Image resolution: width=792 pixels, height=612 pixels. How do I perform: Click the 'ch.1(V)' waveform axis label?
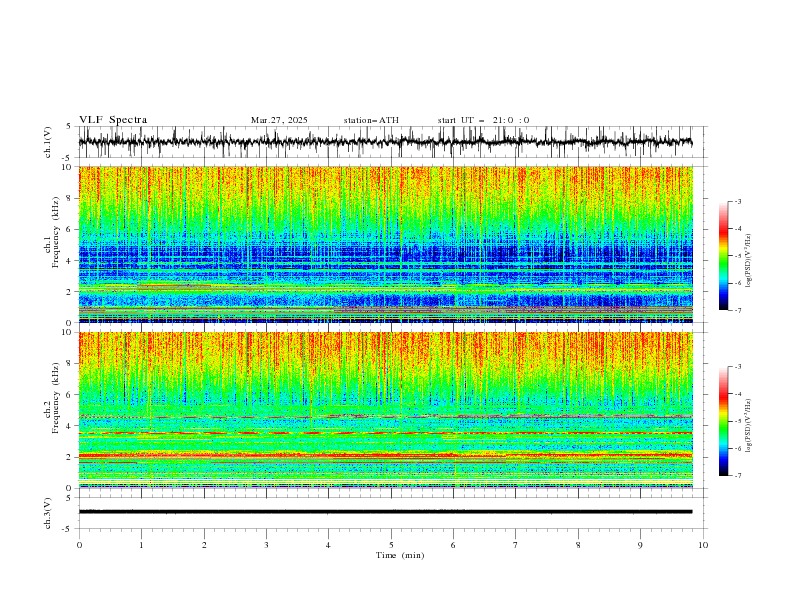(48, 142)
